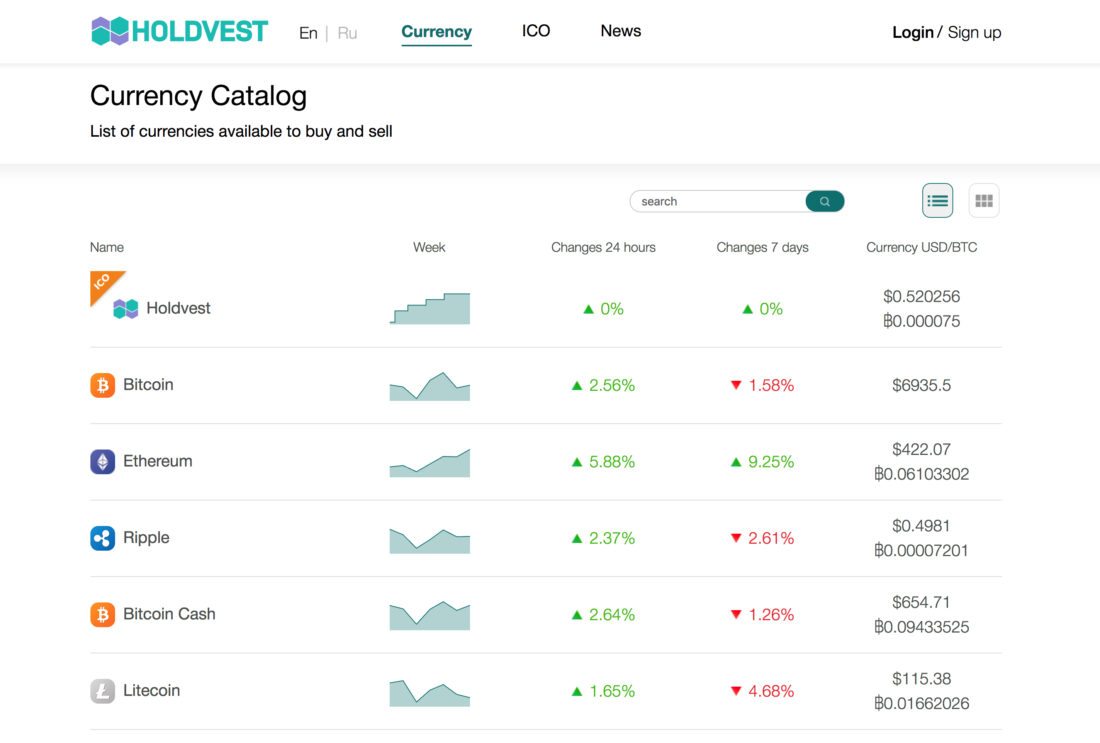Open the Holdvest currency name
Viewport: 1100px width, 743px height.
[178, 308]
